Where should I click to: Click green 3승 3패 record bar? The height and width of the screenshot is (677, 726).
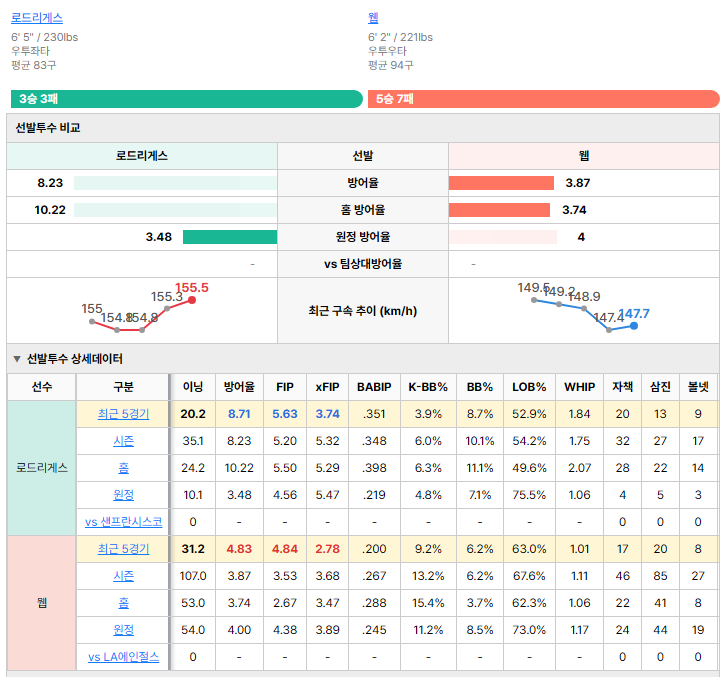point(187,99)
